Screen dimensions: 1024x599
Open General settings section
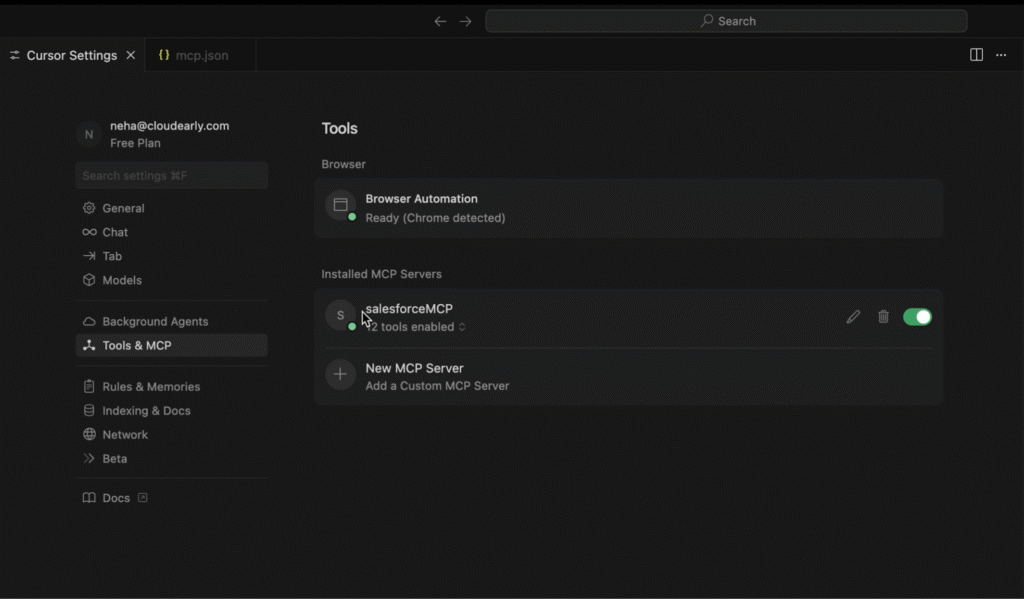pos(123,208)
